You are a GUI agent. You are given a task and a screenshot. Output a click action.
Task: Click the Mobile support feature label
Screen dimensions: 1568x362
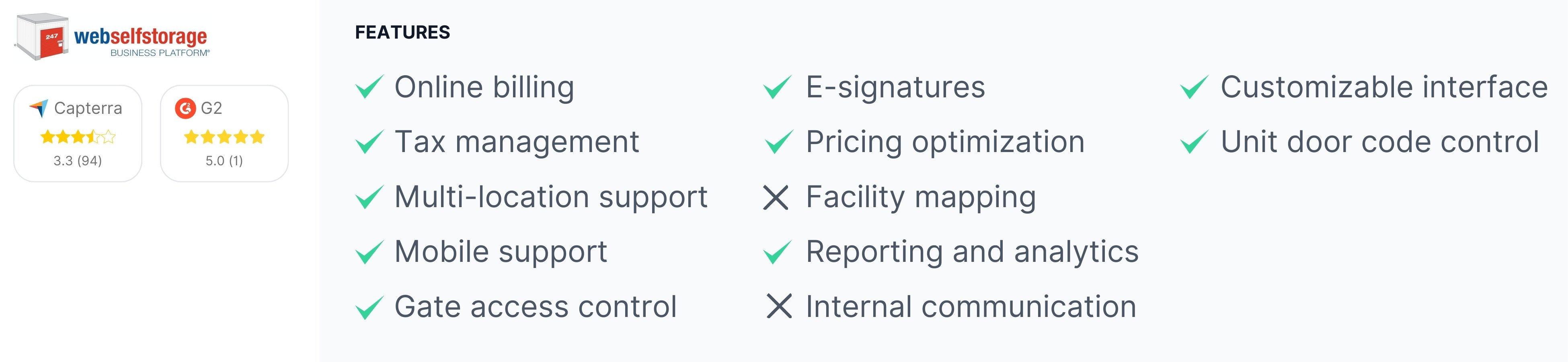(x=500, y=252)
